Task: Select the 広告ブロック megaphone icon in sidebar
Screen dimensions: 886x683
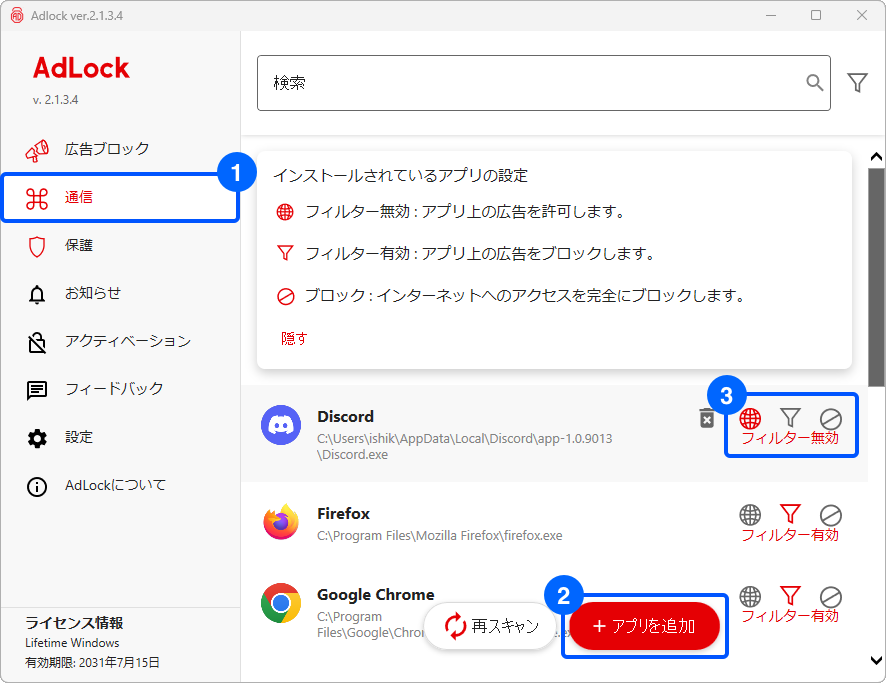Action: [38, 148]
